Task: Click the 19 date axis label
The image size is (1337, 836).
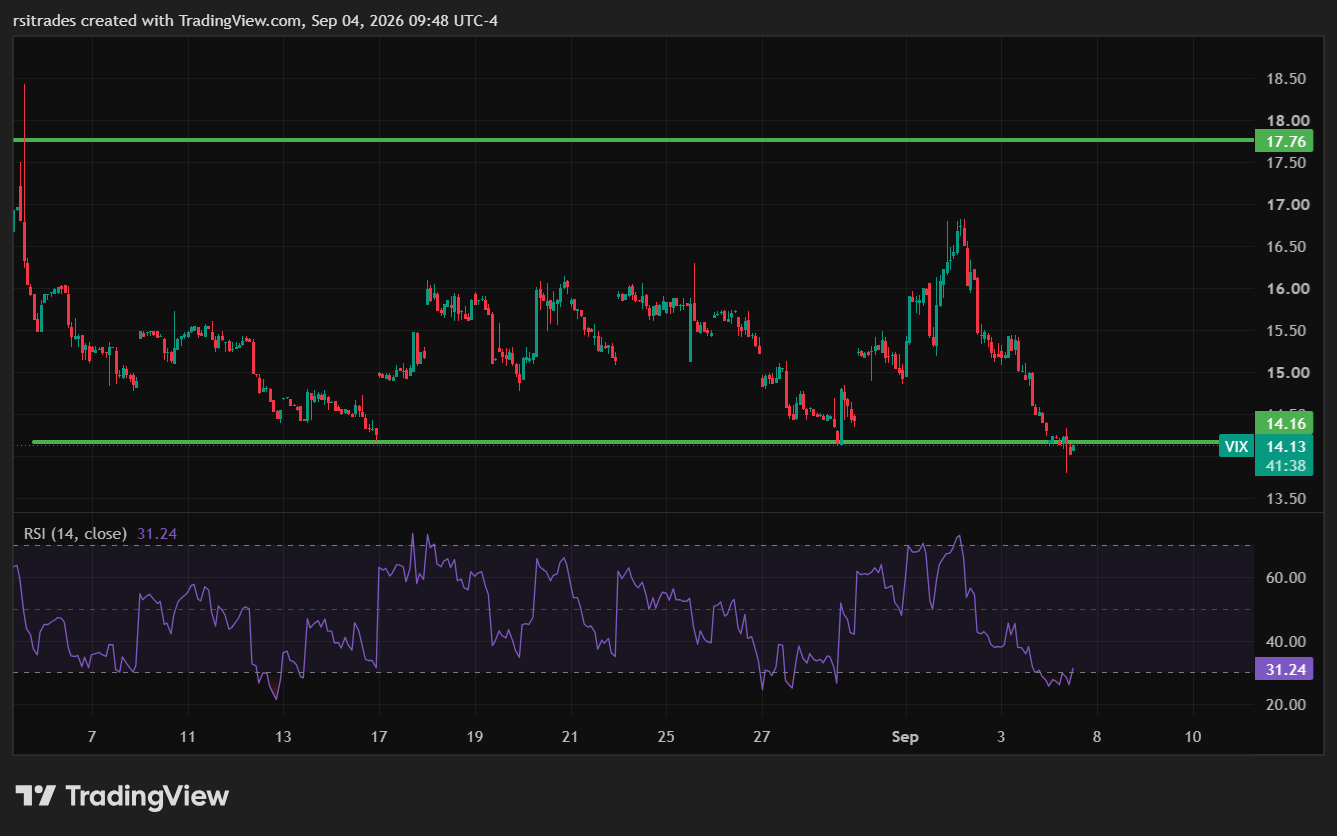Action: pyautogui.click(x=474, y=738)
